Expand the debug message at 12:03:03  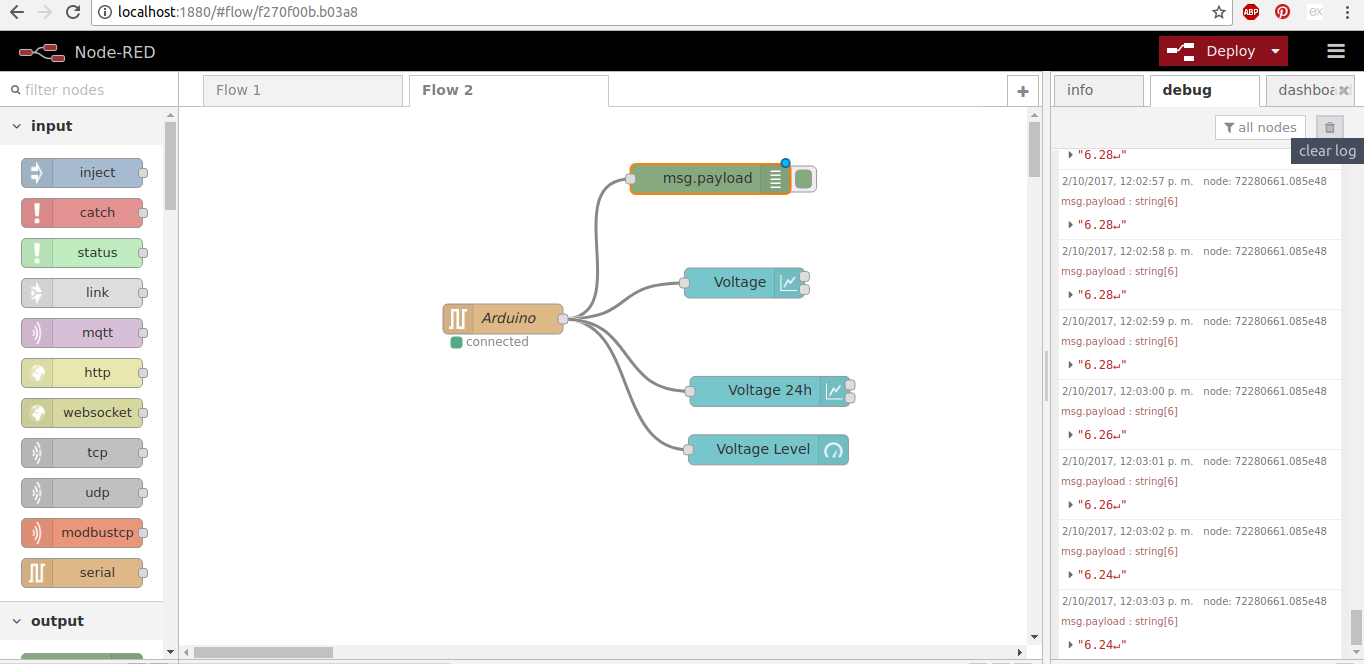coord(1072,644)
